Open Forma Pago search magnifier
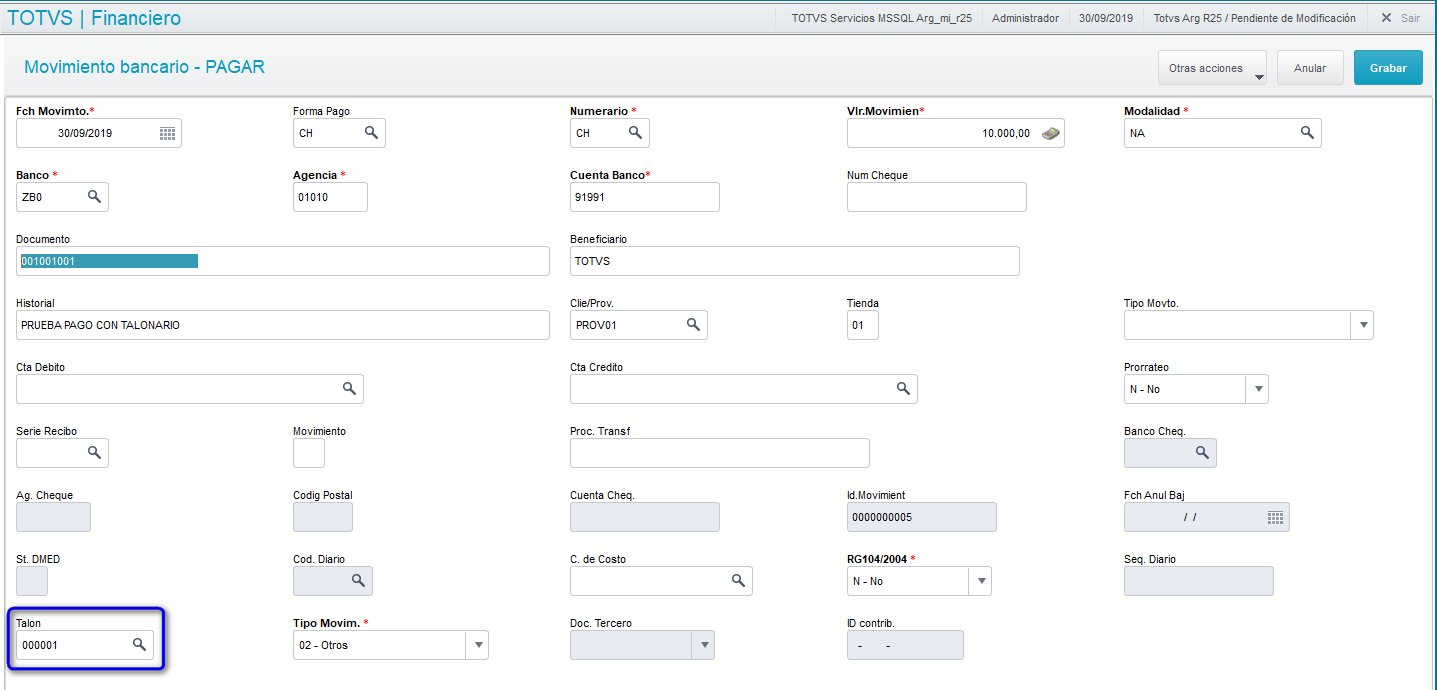 [371, 132]
